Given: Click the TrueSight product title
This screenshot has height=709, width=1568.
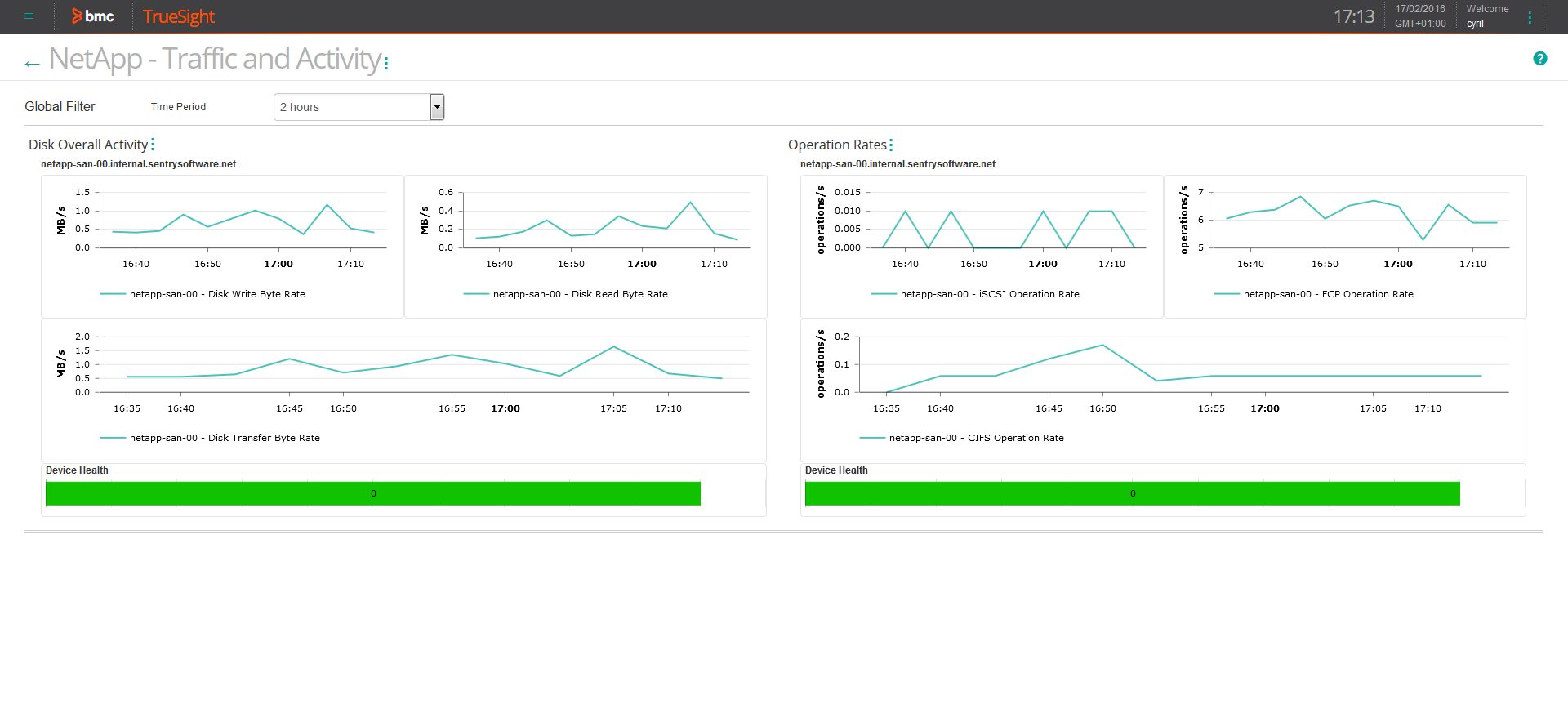Looking at the screenshot, I should click(x=179, y=16).
